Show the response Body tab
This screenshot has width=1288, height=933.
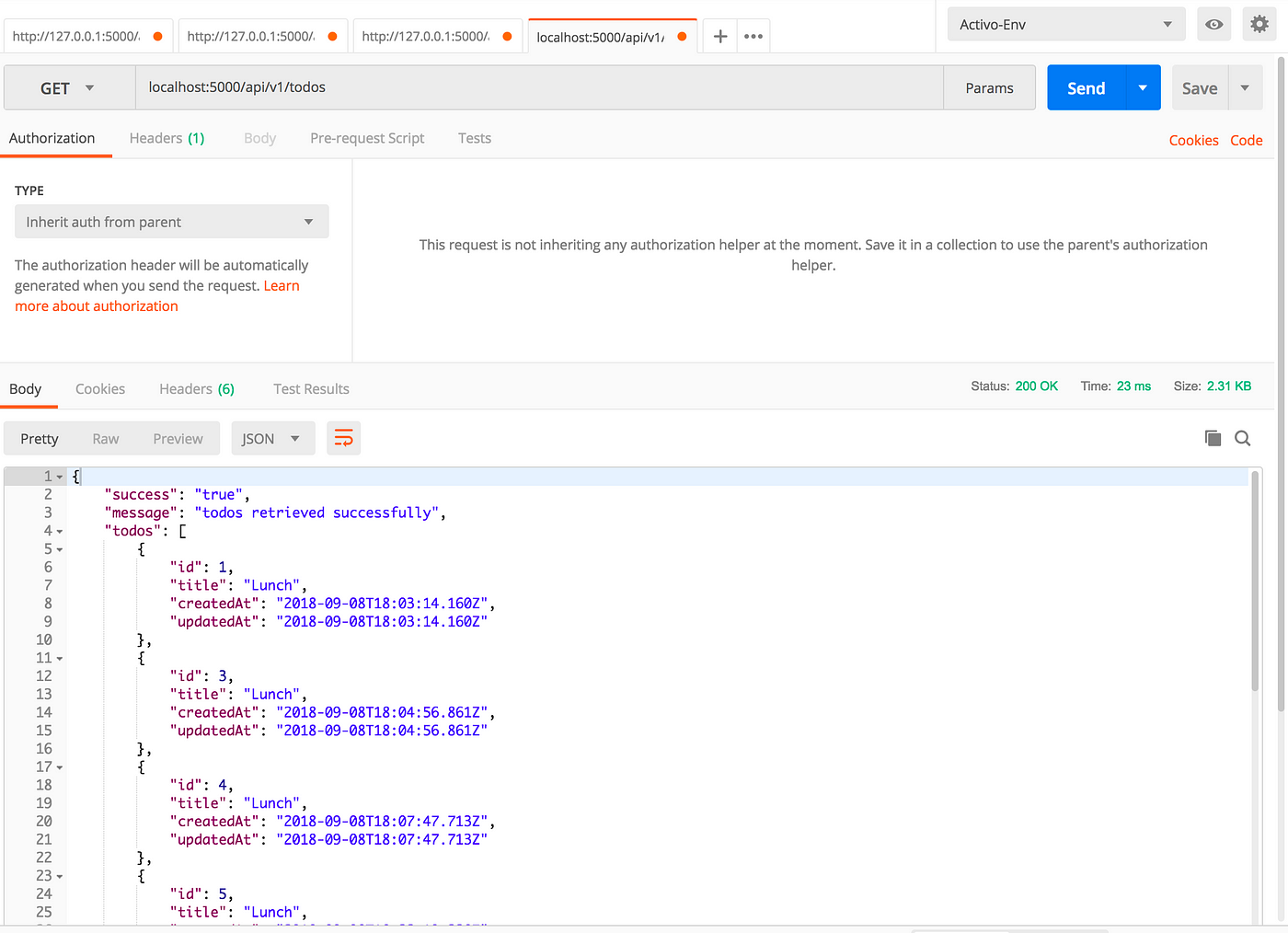[26, 388]
